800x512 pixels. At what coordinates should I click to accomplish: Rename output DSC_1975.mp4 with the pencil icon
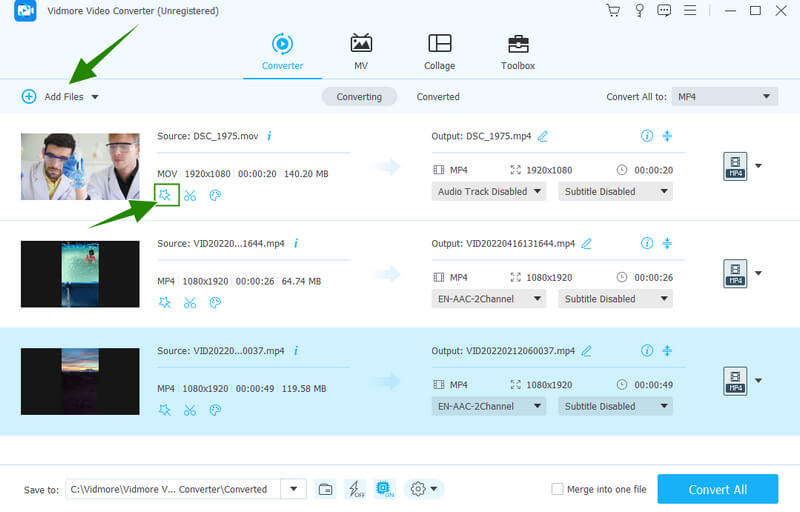(543, 136)
